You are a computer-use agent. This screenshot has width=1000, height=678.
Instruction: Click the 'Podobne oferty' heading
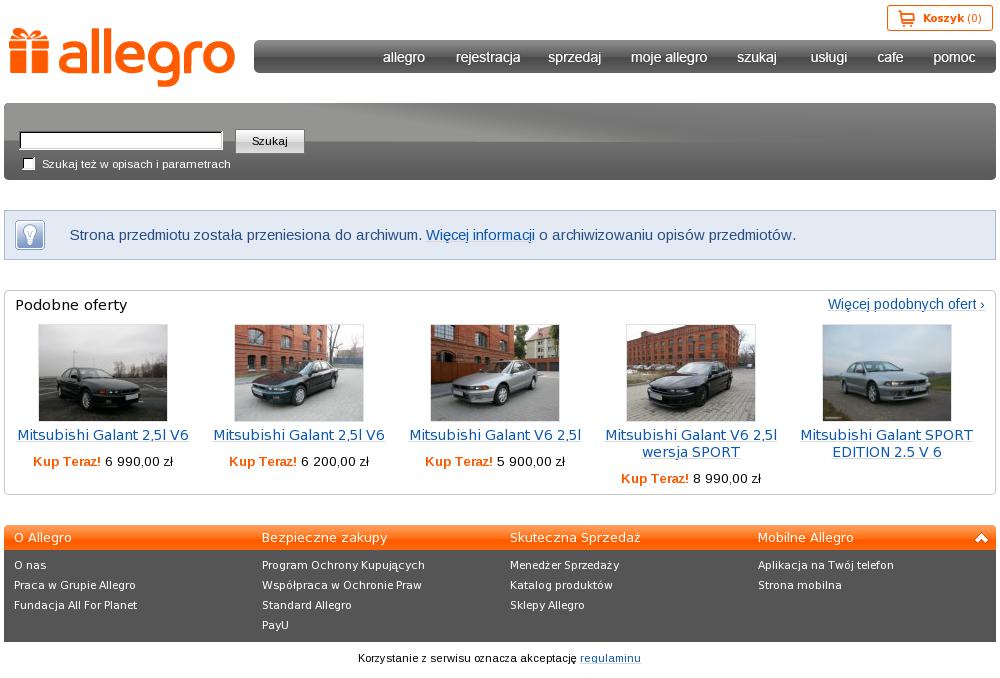point(71,305)
